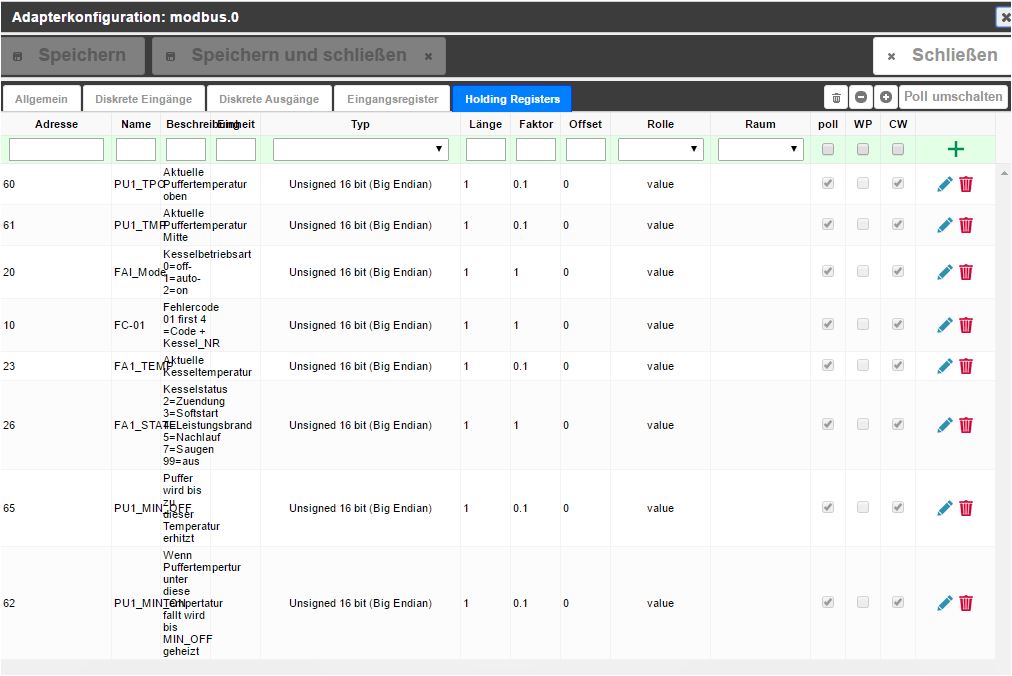Click the FC-01 name cell
Screen dimensions: 1012x676
pos(129,325)
